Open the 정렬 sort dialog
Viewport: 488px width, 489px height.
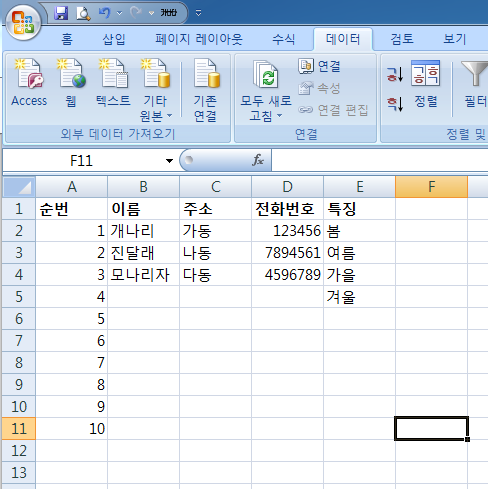click(x=426, y=85)
